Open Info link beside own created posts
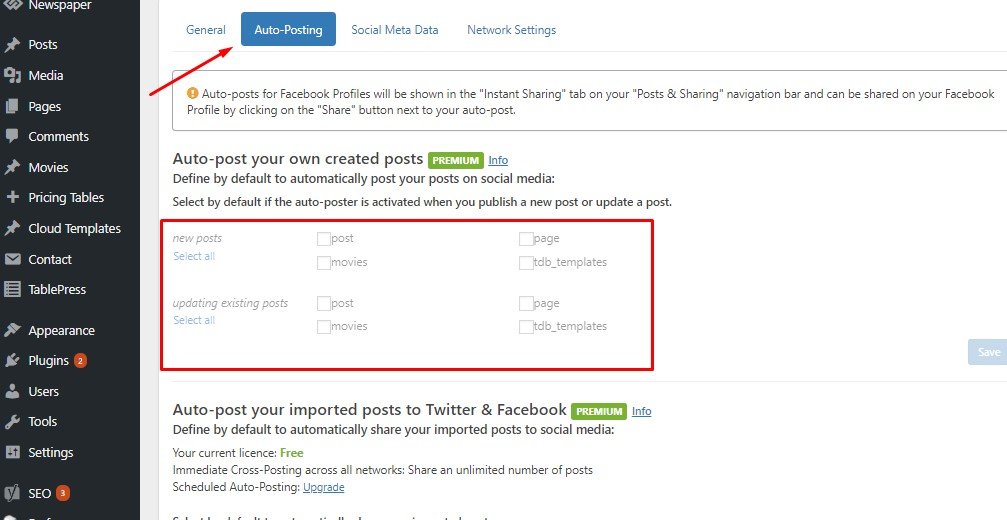Image resolution: width=1007 pixels, height=520 pixels. click(498, 160)
